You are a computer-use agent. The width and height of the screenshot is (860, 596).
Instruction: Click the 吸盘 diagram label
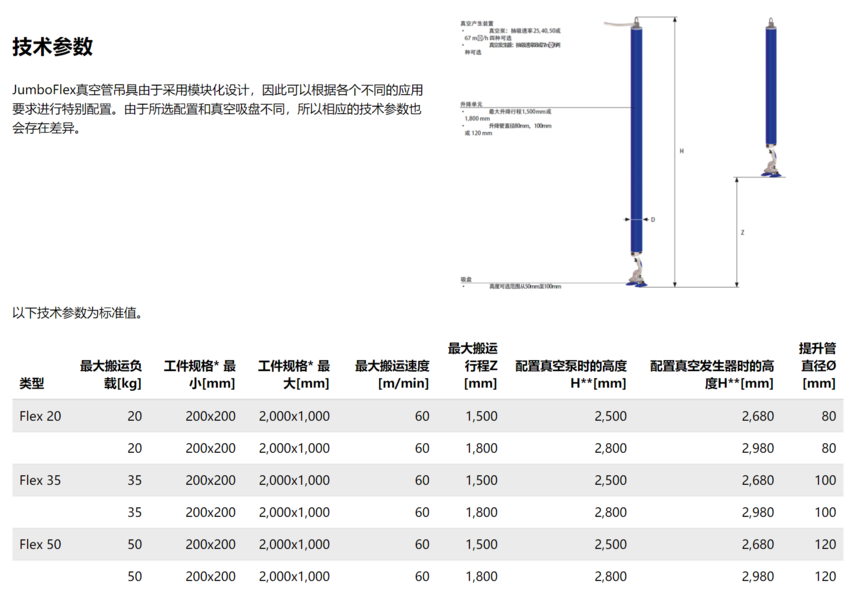466,280
